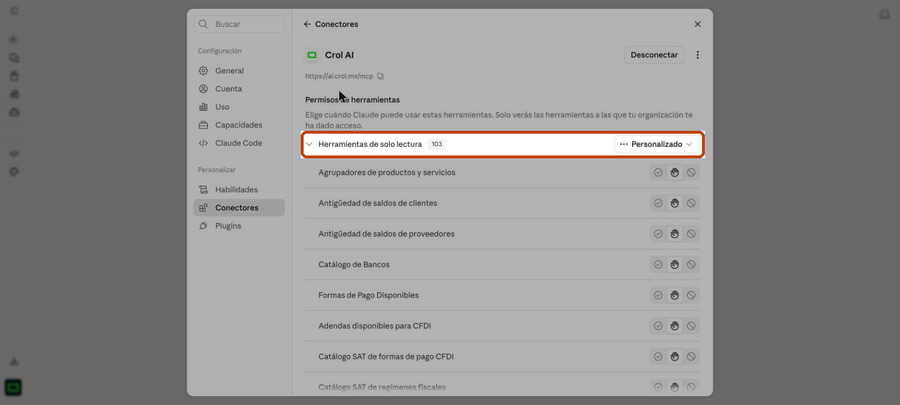Select hand ask-permission option for Agrupadores de productos y servicios
This screenshot has width=900, height=405.
point(675,172)
